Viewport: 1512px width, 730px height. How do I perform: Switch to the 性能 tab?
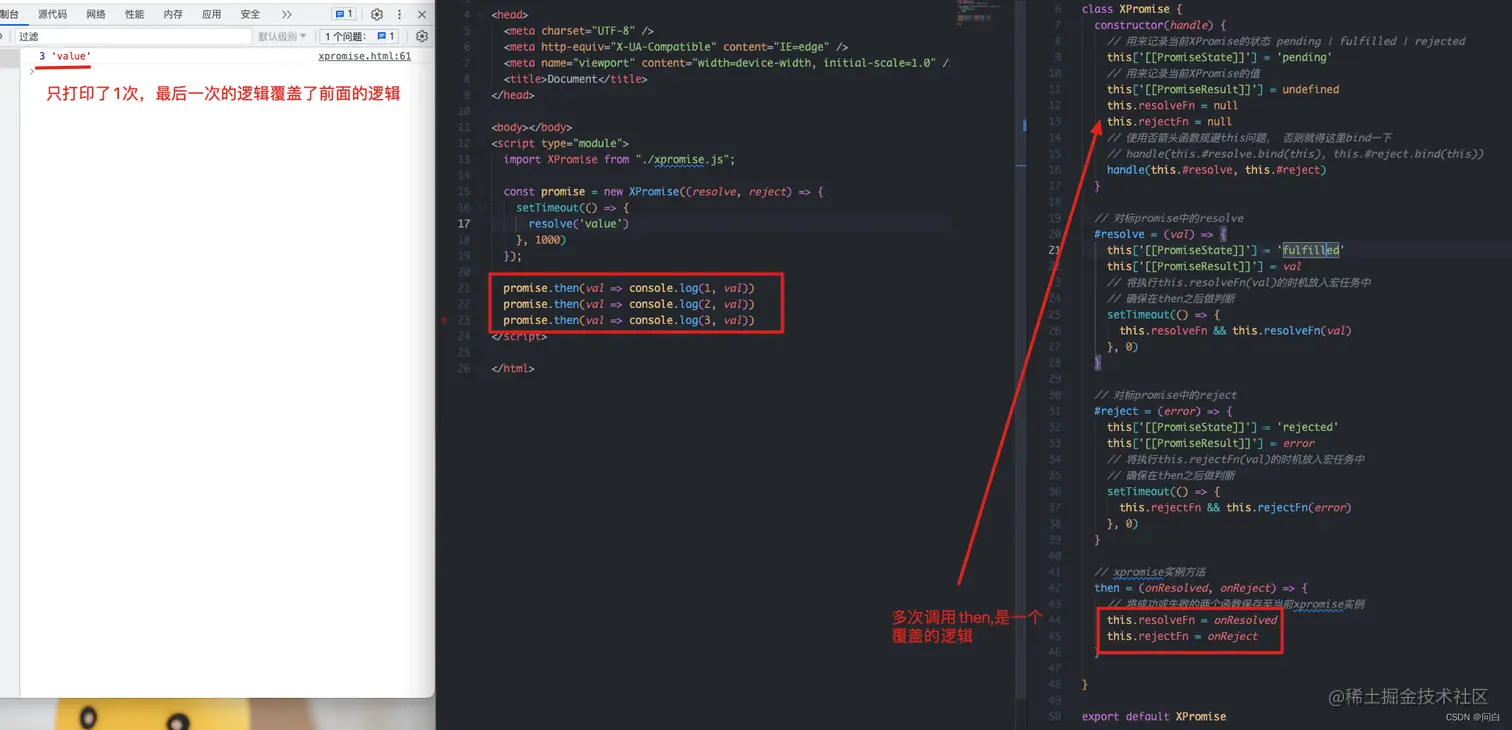[x=134, y=14]
